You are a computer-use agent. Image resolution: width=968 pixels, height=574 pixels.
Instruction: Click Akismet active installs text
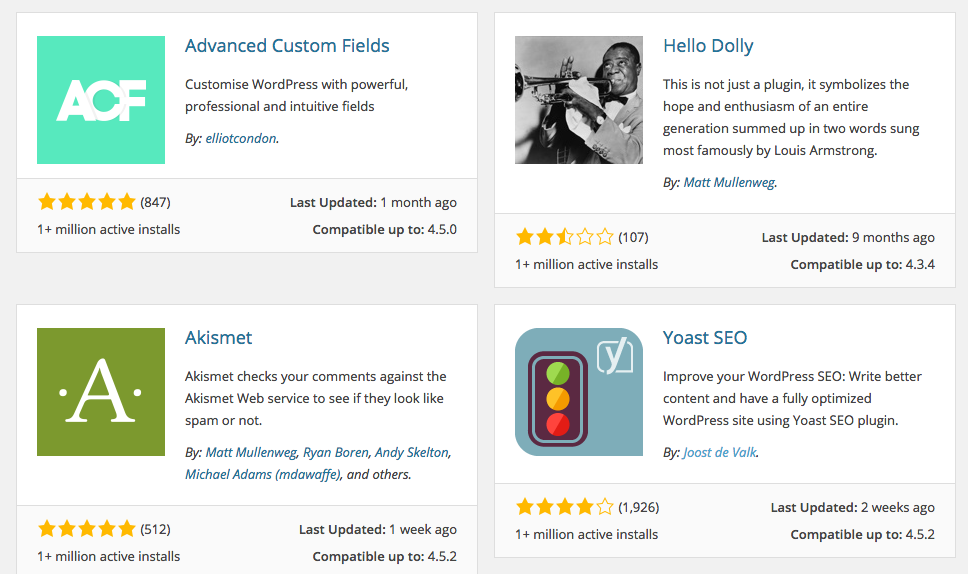pyautogui.click(x=109, y=557)
